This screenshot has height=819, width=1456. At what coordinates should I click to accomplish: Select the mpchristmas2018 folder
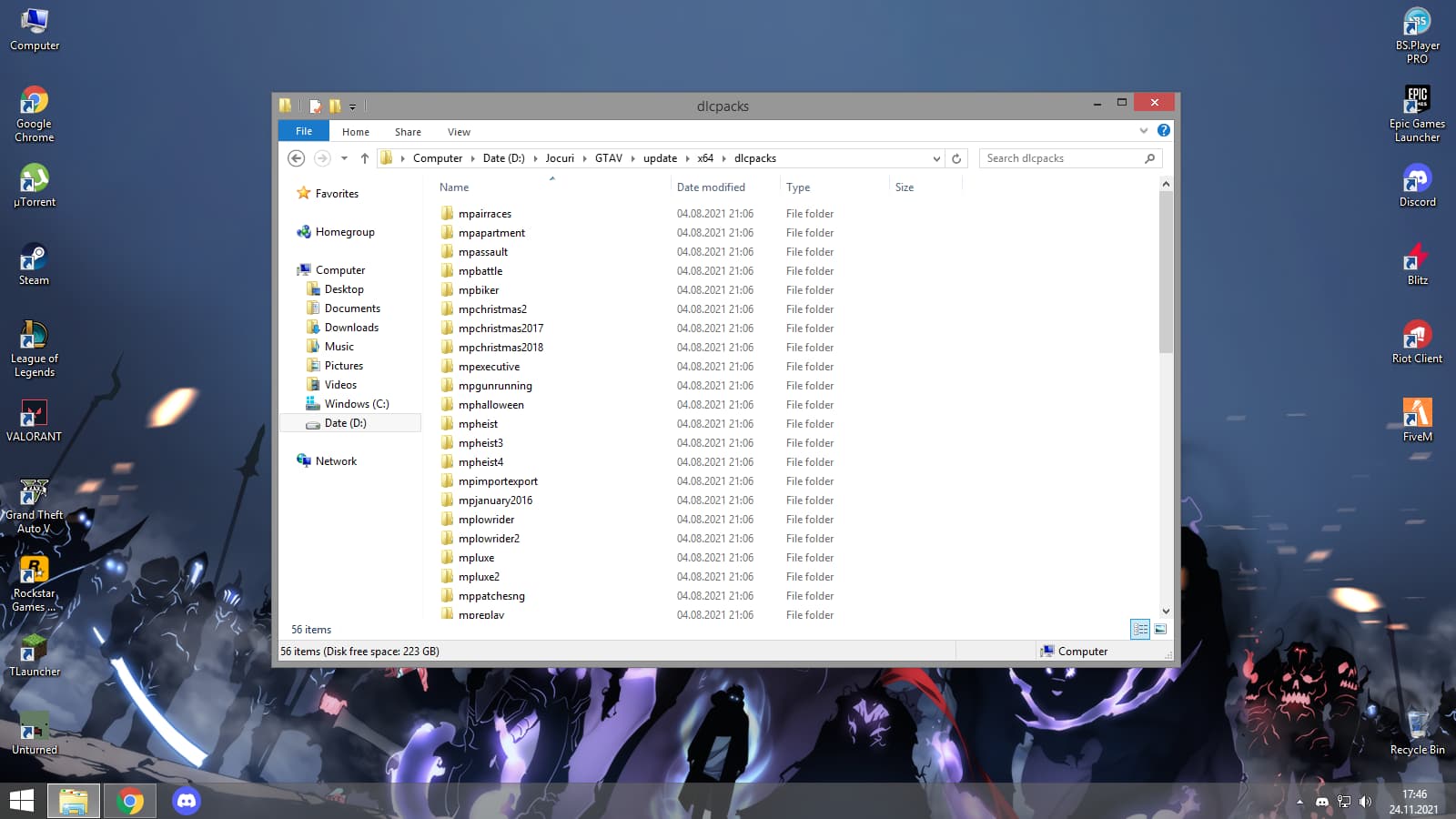point(500,348)
